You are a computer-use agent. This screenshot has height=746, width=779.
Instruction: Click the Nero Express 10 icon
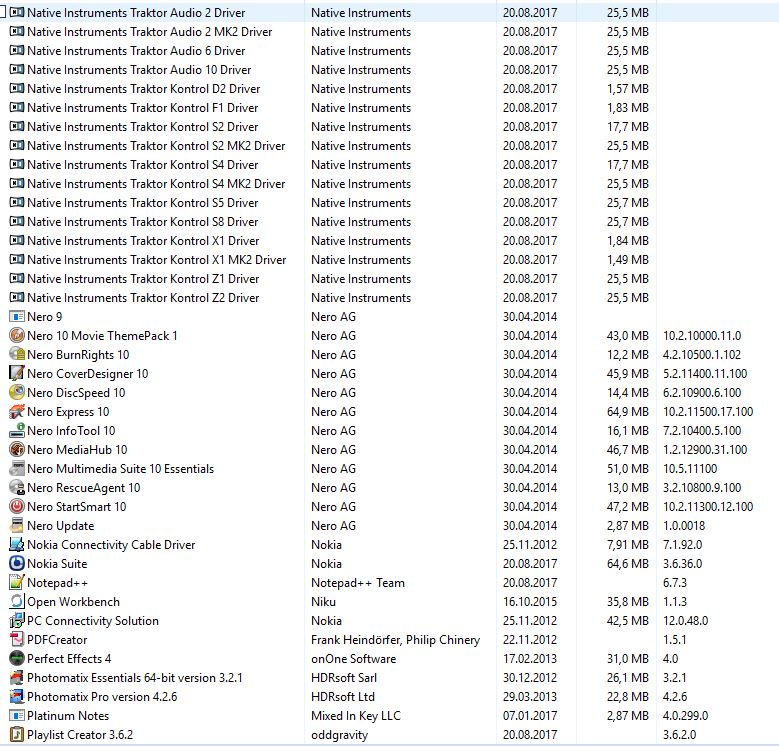(17, 411)
